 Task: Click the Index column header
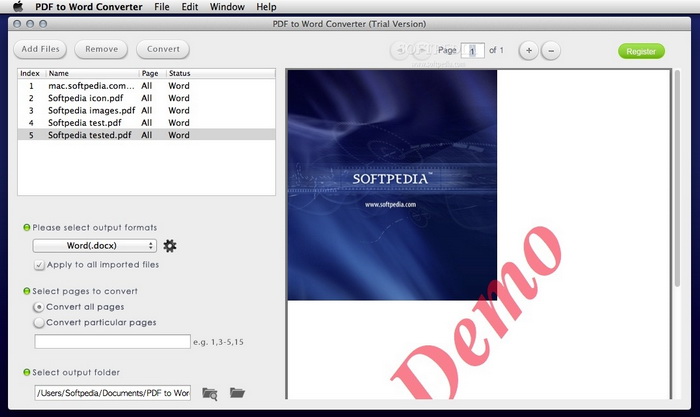click(x=30, y=73)
